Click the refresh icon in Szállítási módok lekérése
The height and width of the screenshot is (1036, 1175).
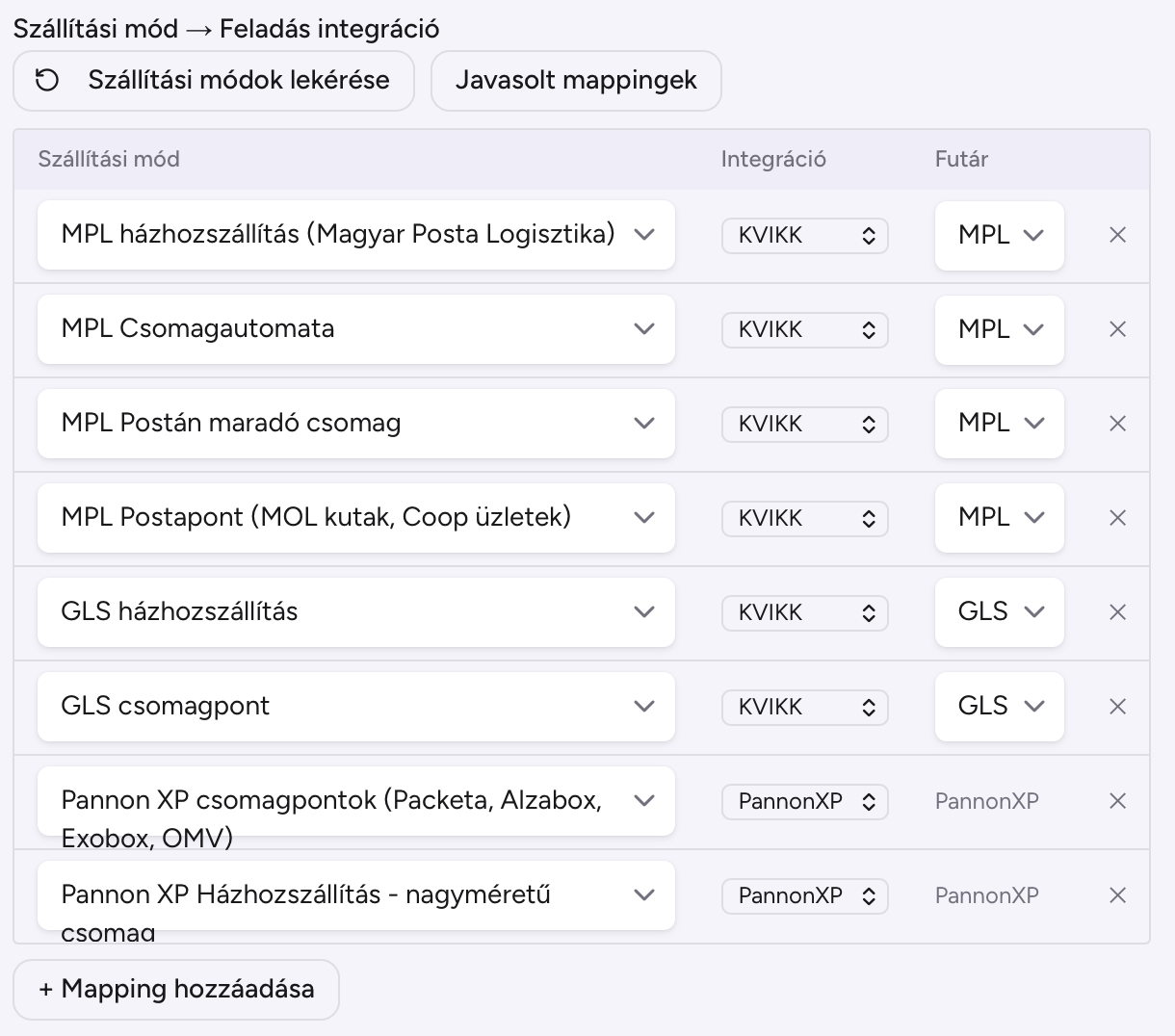47,80
